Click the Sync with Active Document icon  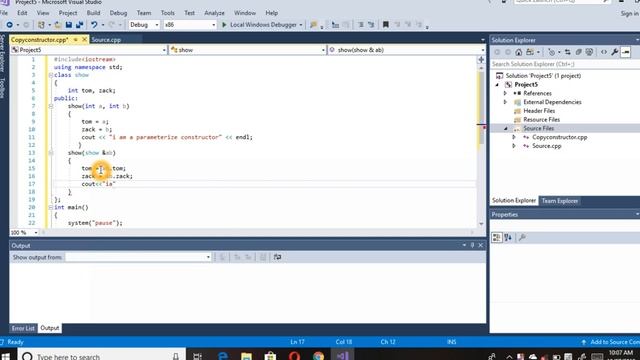[x=568, y=52]
